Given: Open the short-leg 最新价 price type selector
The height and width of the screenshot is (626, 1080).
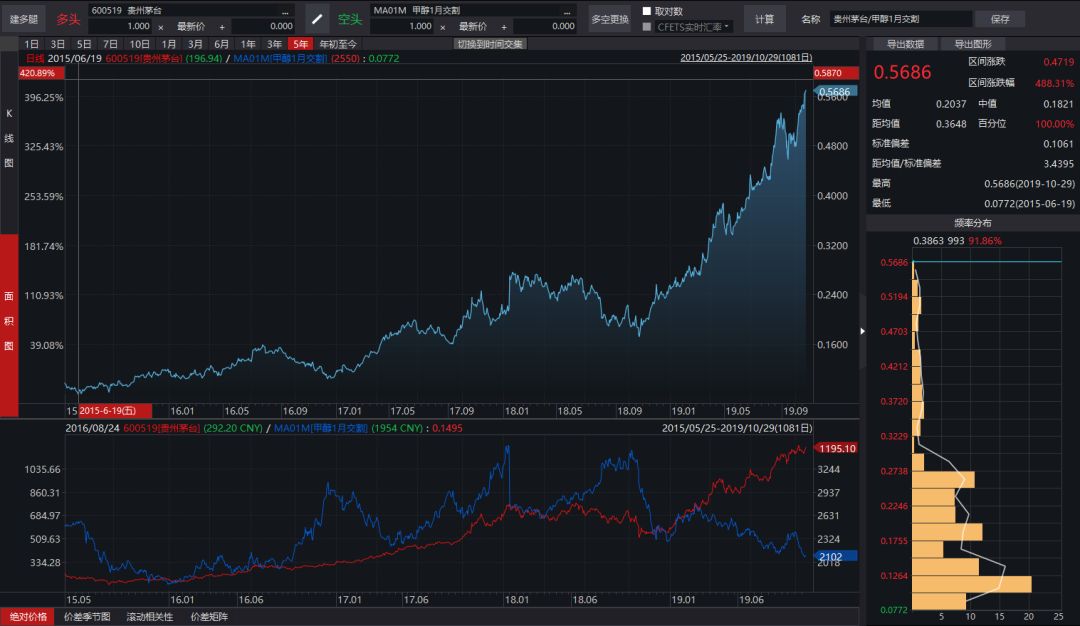Looking at the screenshot, I should point(473,27).
